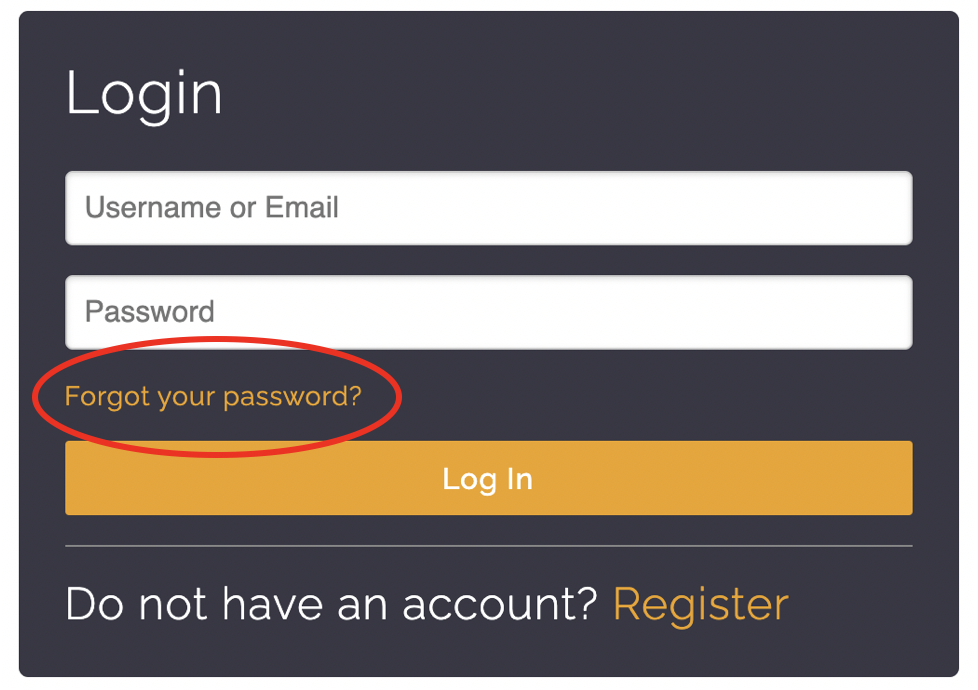
Task: Start password recovery via Forgot your password
Action: coord(213,397)
